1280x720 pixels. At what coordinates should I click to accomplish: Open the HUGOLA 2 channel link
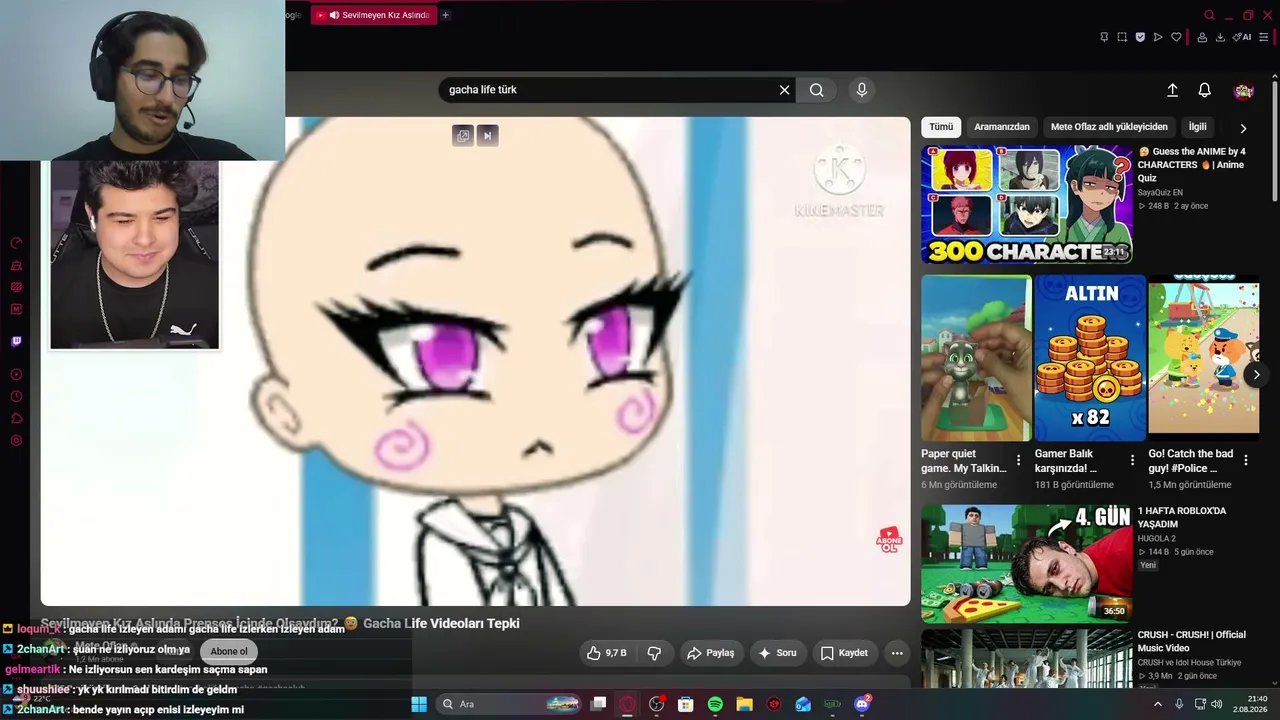tap(1156, 539)
